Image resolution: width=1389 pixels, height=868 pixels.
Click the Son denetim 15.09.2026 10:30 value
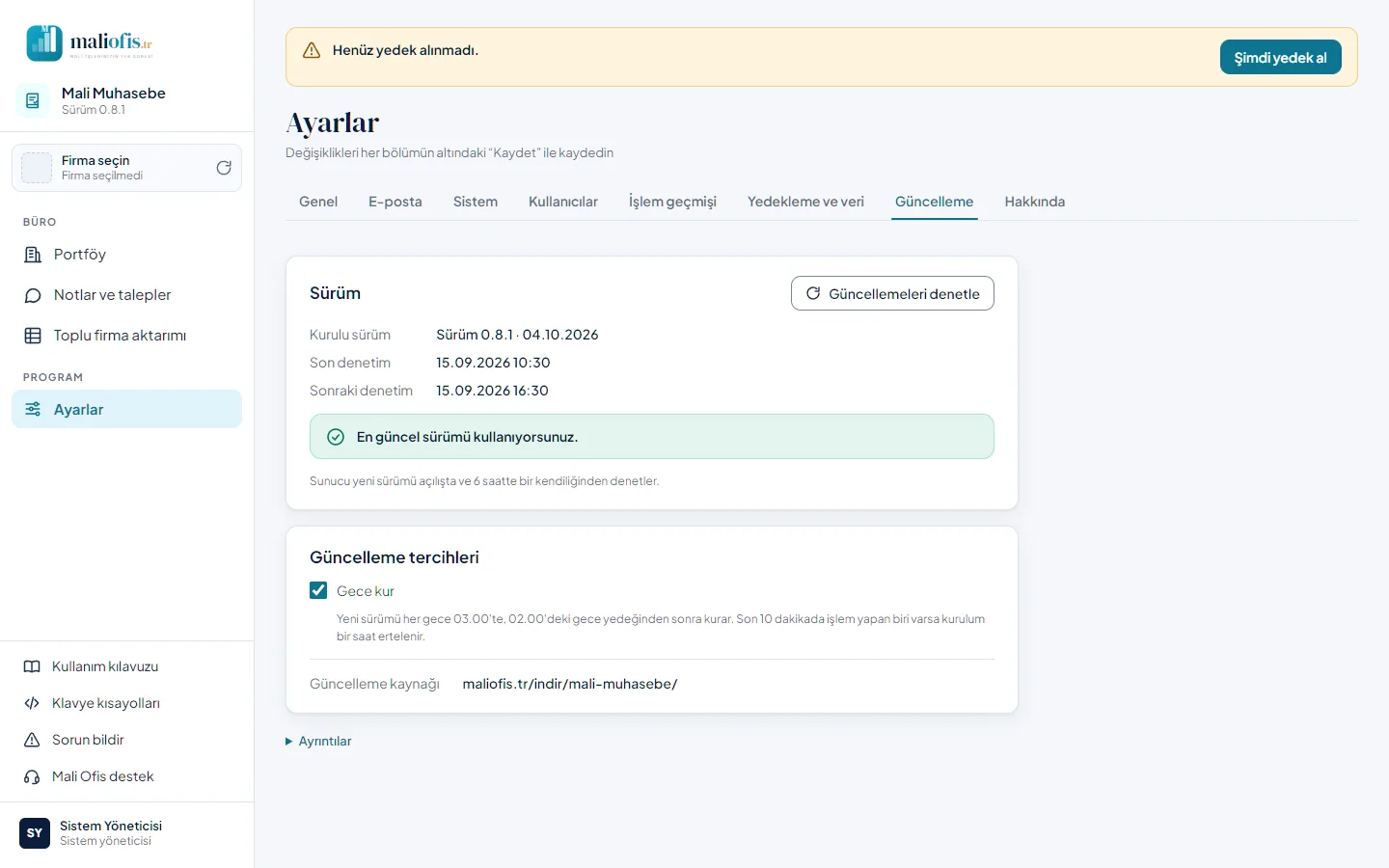(493, 363)
